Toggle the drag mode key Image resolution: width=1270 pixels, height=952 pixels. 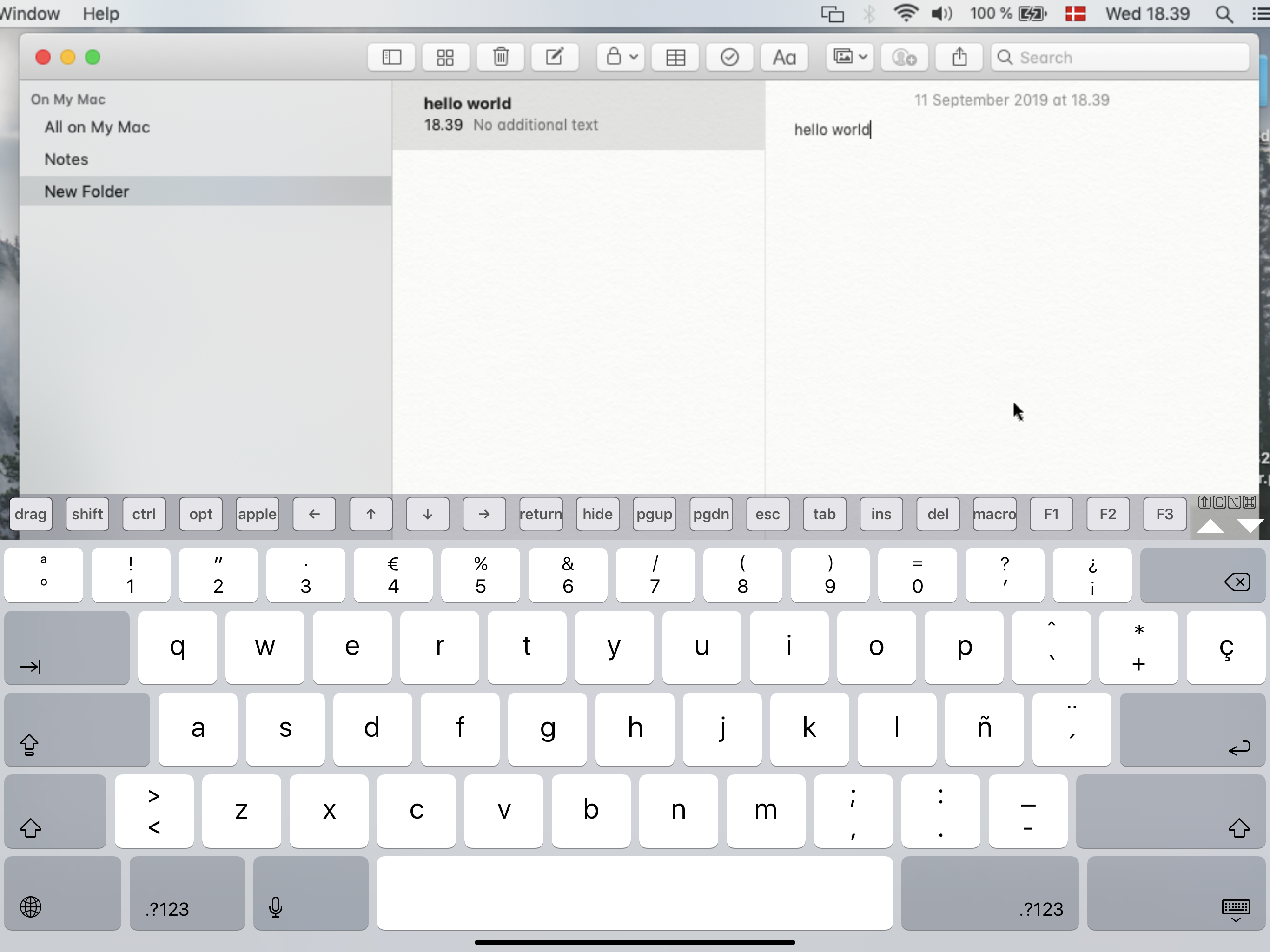pos(31,514)
